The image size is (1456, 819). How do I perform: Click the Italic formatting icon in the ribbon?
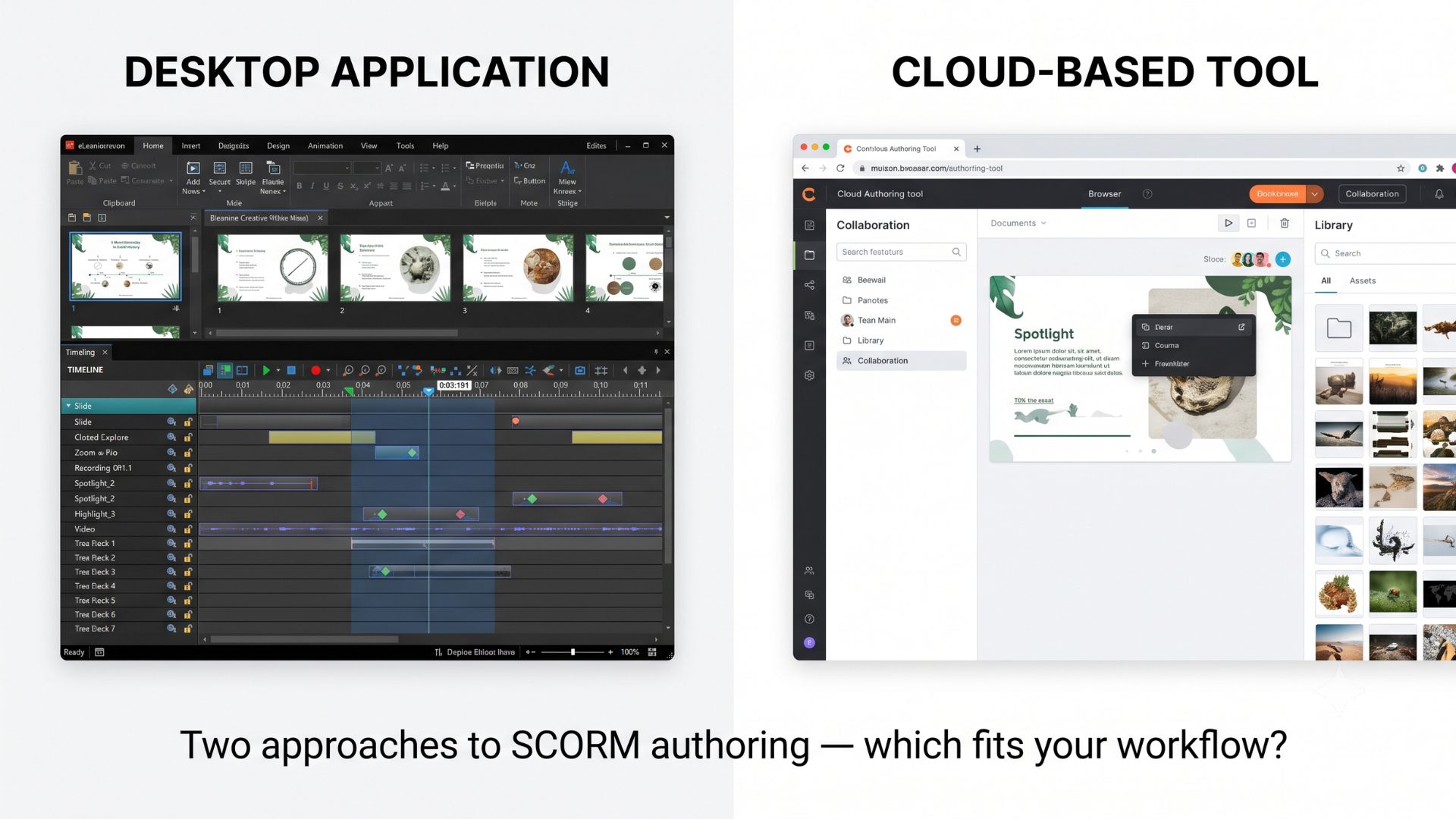point(312,186)
